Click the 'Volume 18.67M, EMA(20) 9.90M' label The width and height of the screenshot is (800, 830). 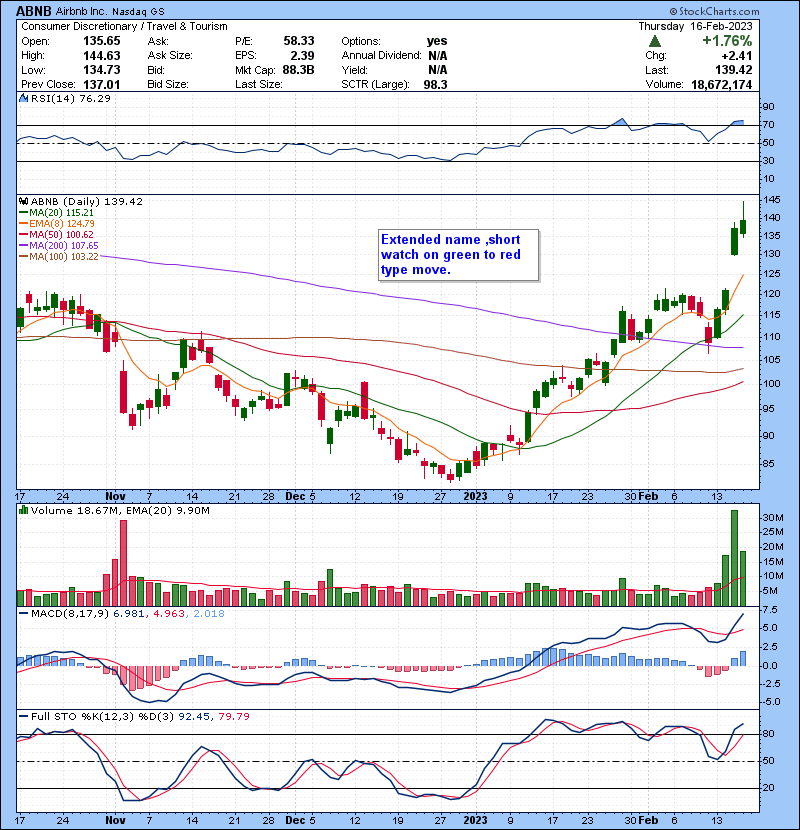tap(120, 510)
